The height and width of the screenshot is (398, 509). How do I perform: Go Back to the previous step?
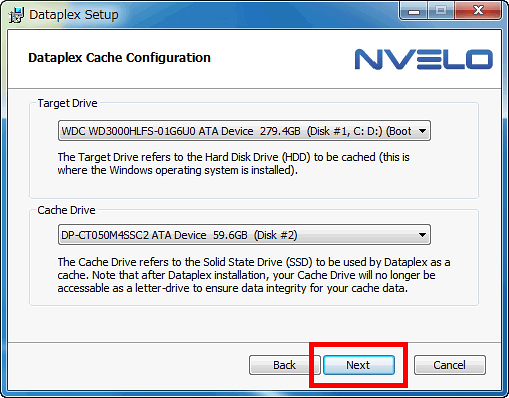click(x=284, y=365)
